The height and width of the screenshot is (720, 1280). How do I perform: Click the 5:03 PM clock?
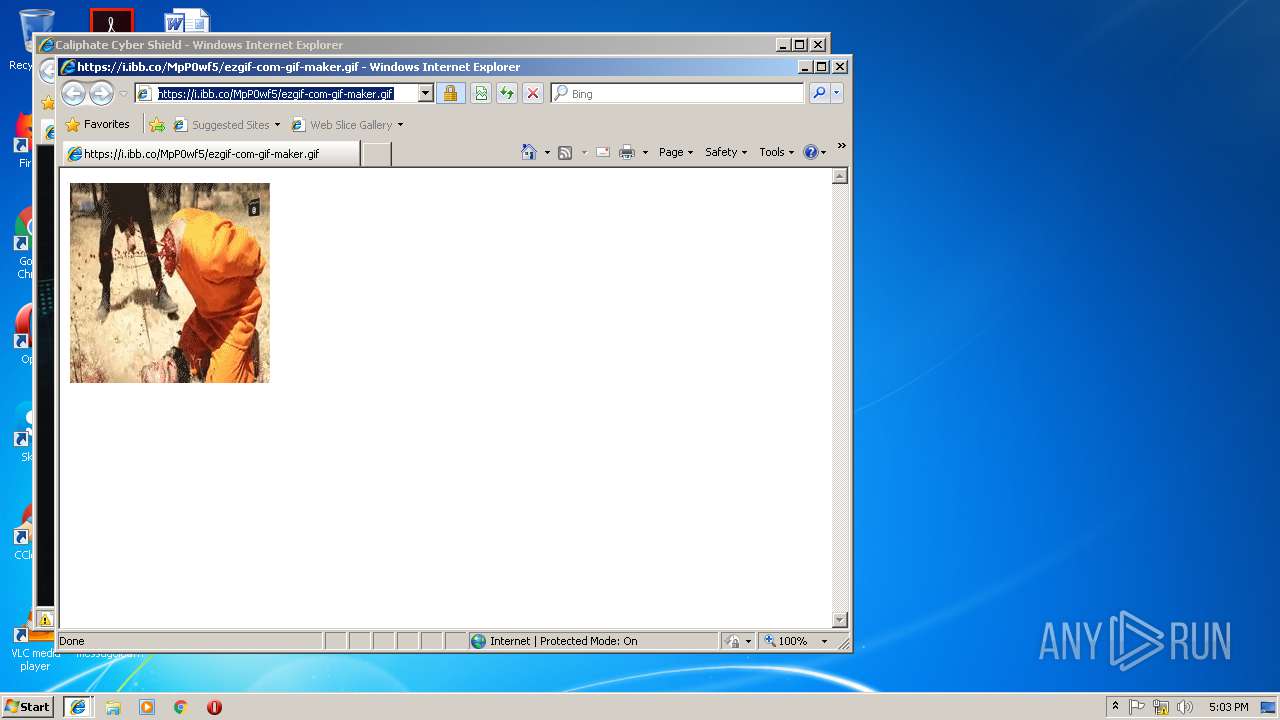[x=1228, y=707]
